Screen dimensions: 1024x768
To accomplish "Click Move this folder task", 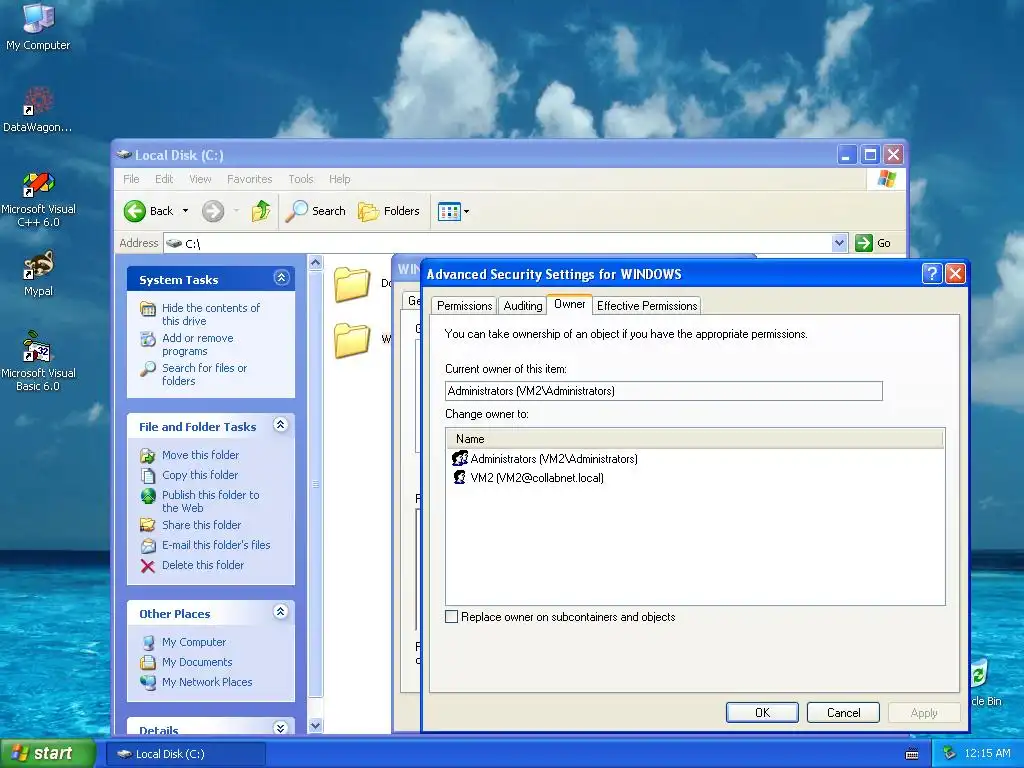I will pyautogui.click(x=200, y=455).
